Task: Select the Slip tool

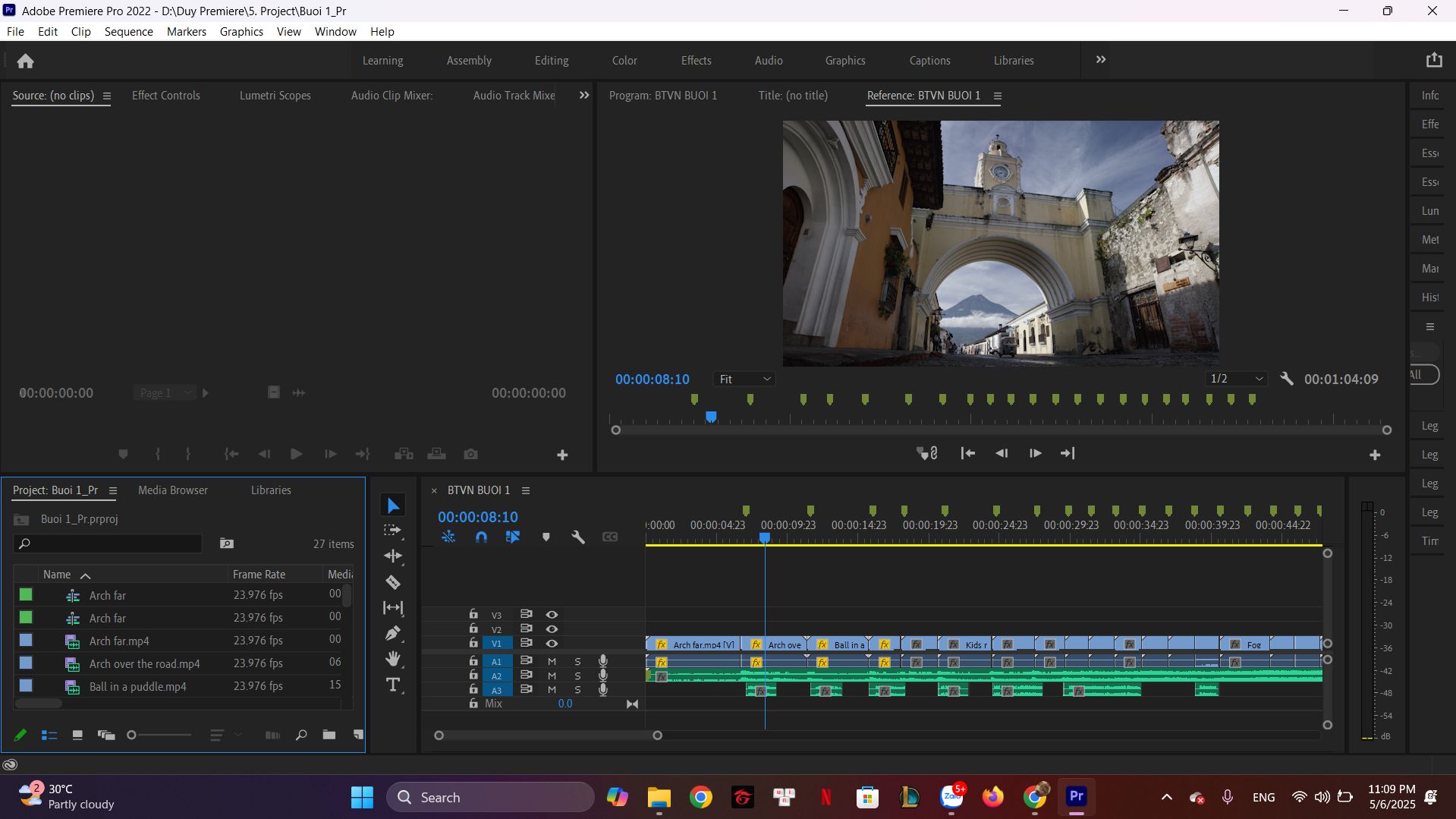Action: [393, 607]
